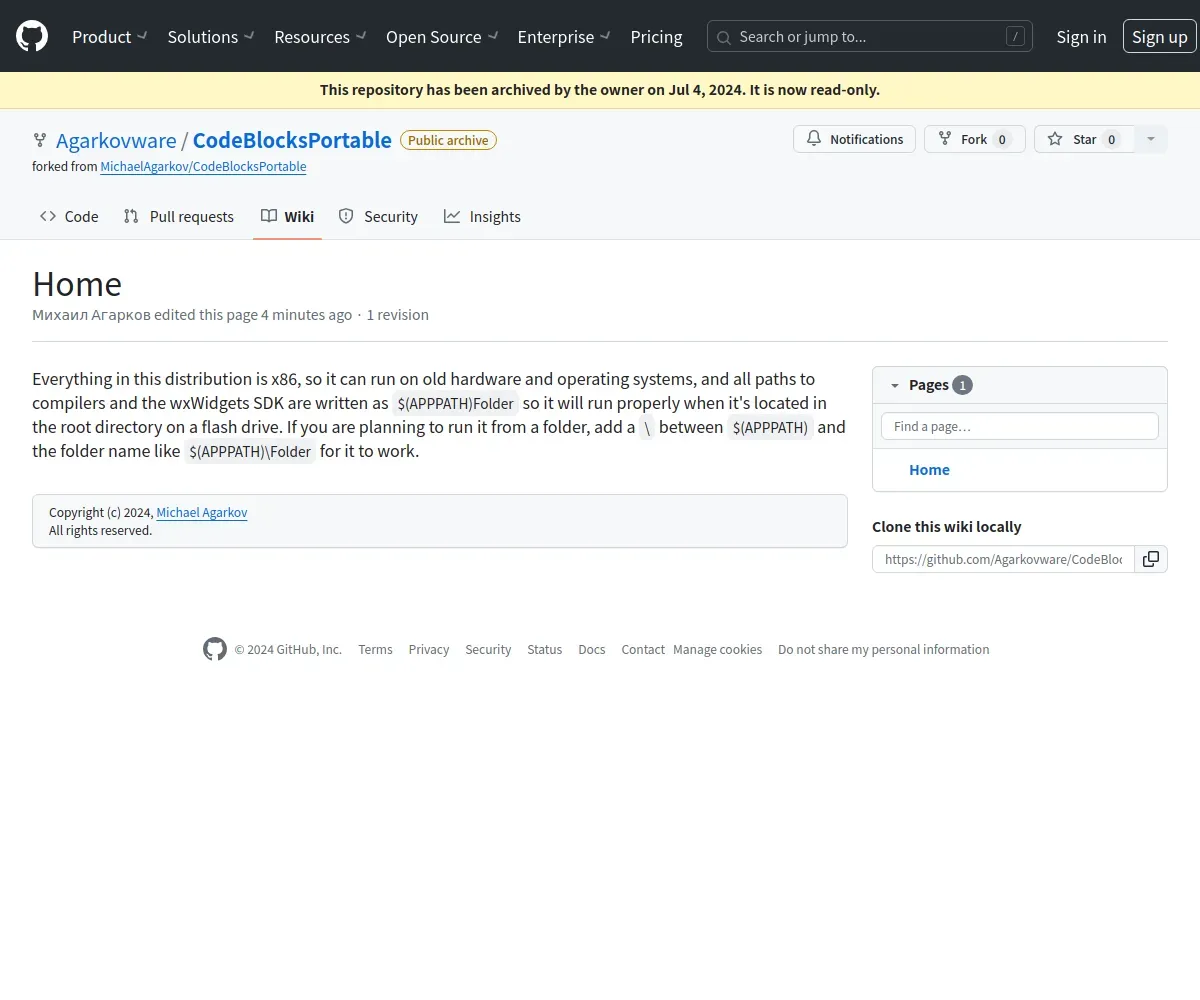
Task: Focus the Search or jump to field
Action: [870, 36]
